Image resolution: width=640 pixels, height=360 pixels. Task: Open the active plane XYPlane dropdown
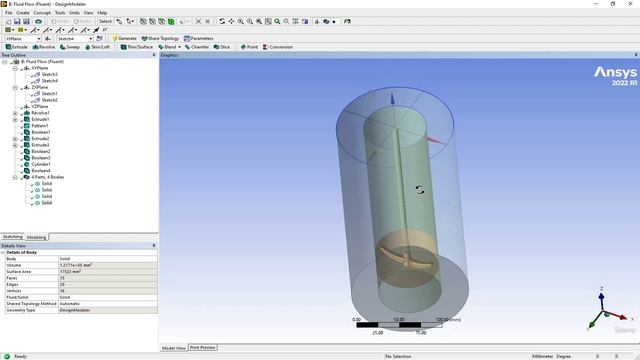point(39,38)
